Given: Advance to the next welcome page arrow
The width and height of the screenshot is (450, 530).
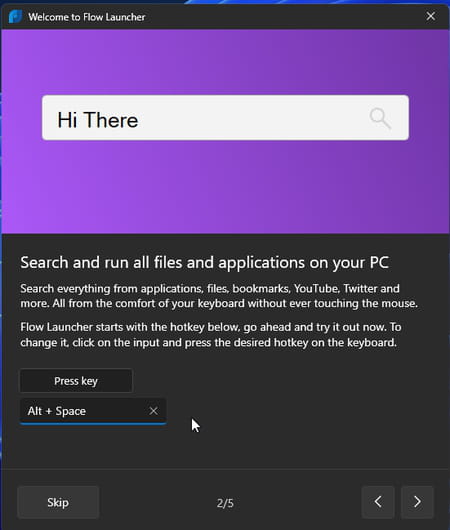Looking at the screenshot, I should [x=417, y=502].
